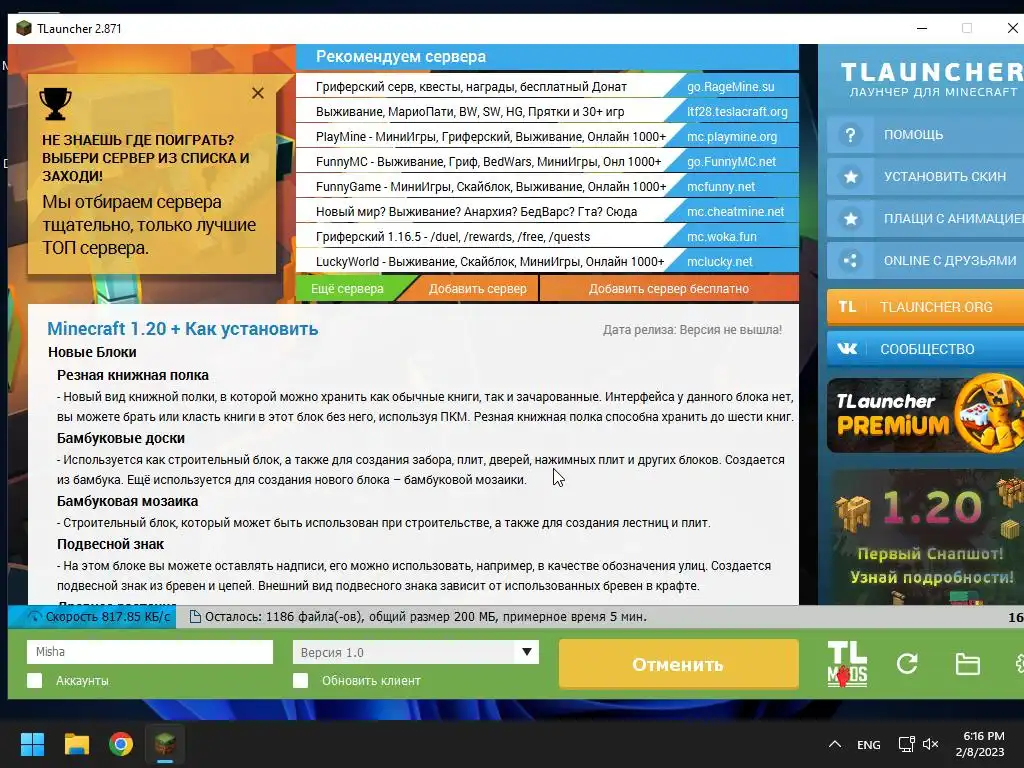Select the PlayMine - МиниИгры server row
The height and width of the screenshot is (768, 1024).
pyautogui.click(x=547, y=136)
